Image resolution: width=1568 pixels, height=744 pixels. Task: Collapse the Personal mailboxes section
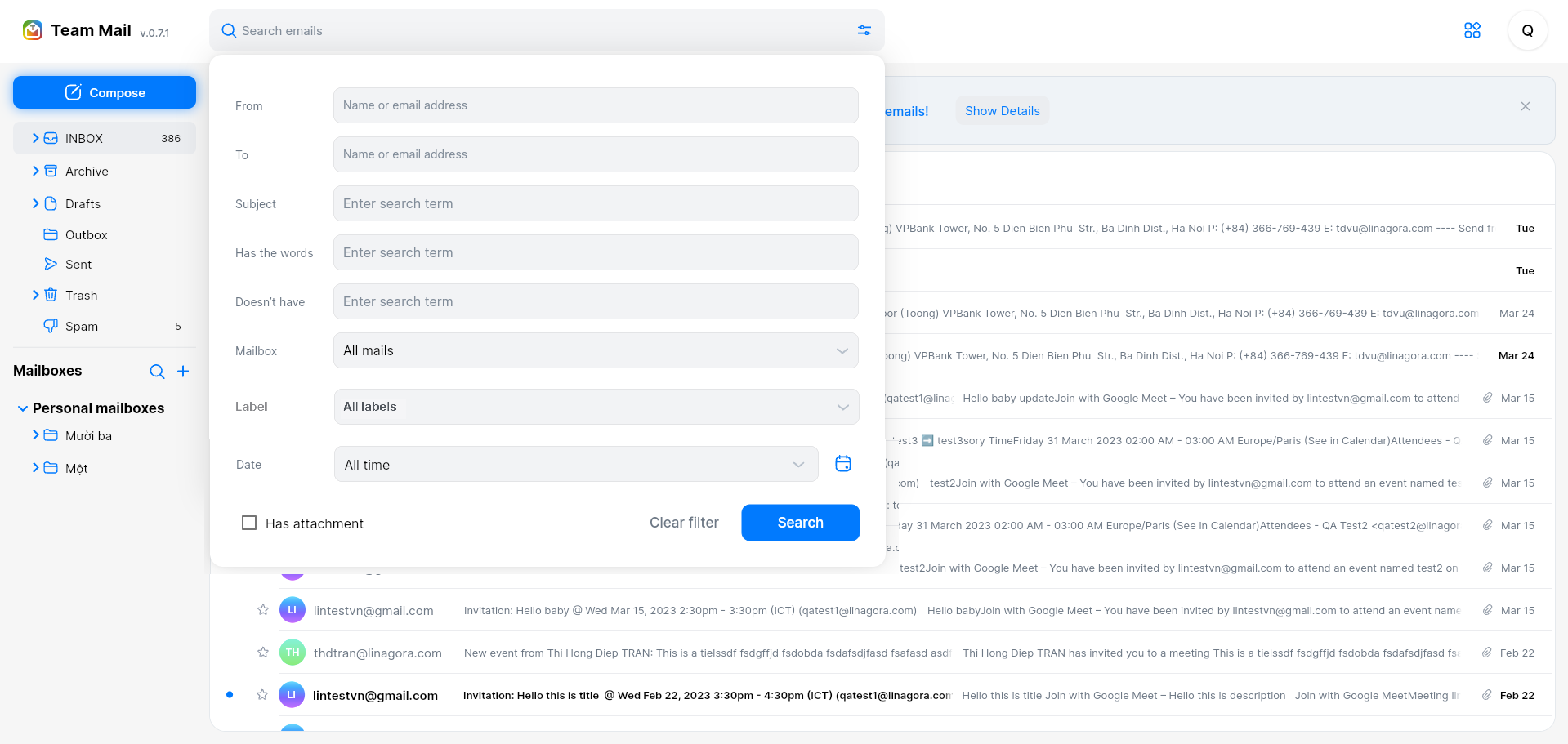(22, 408)
